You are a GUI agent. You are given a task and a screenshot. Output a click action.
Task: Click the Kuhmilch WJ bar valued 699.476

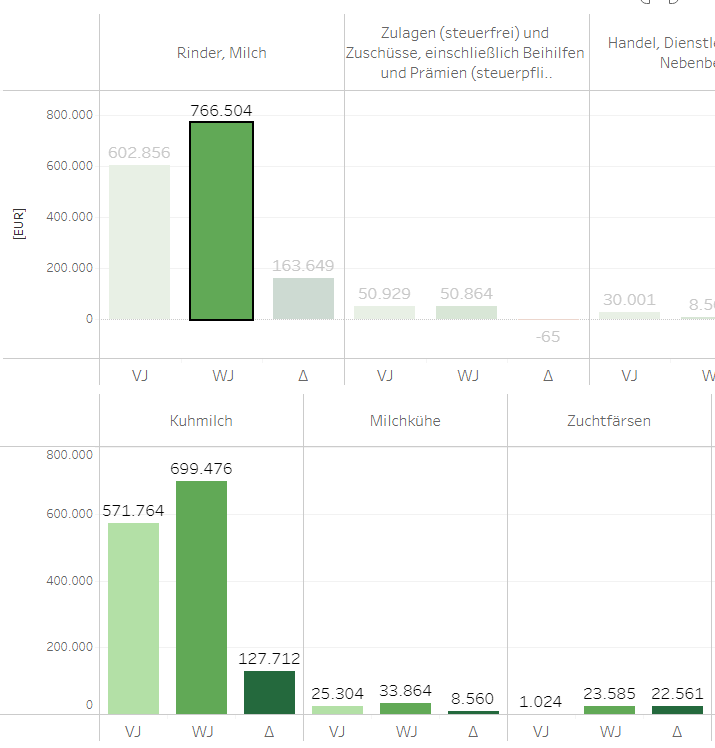pyautogui.click(x=201, y=597)
